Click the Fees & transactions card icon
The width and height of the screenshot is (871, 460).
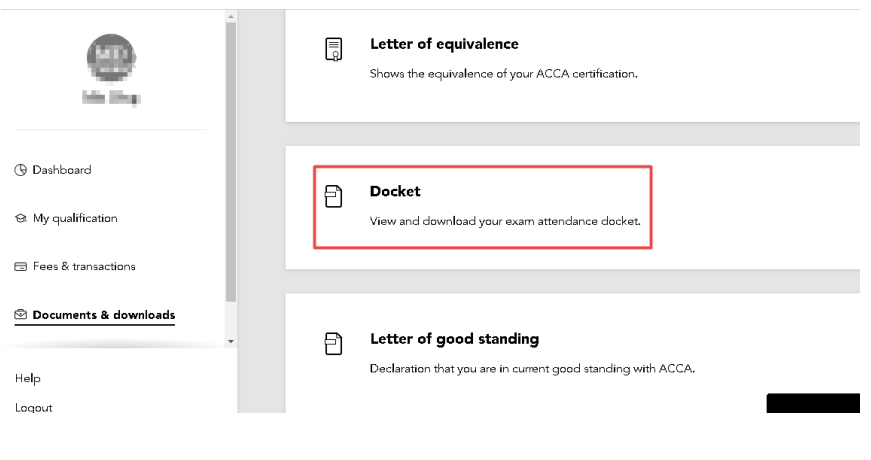pyautogui.click(x=20, y=267)
